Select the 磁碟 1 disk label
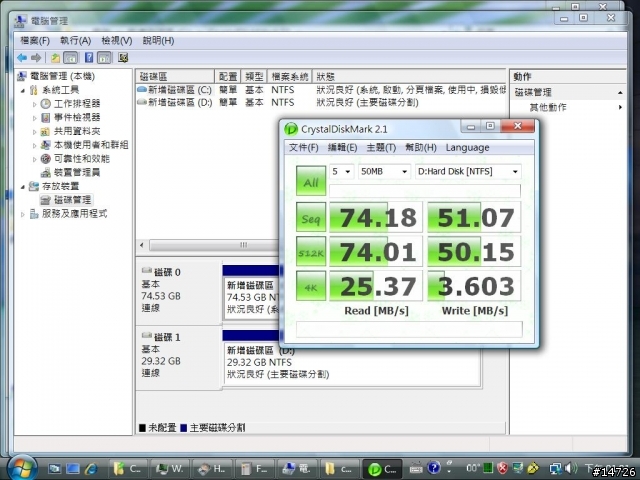 (x=167, y=337)
